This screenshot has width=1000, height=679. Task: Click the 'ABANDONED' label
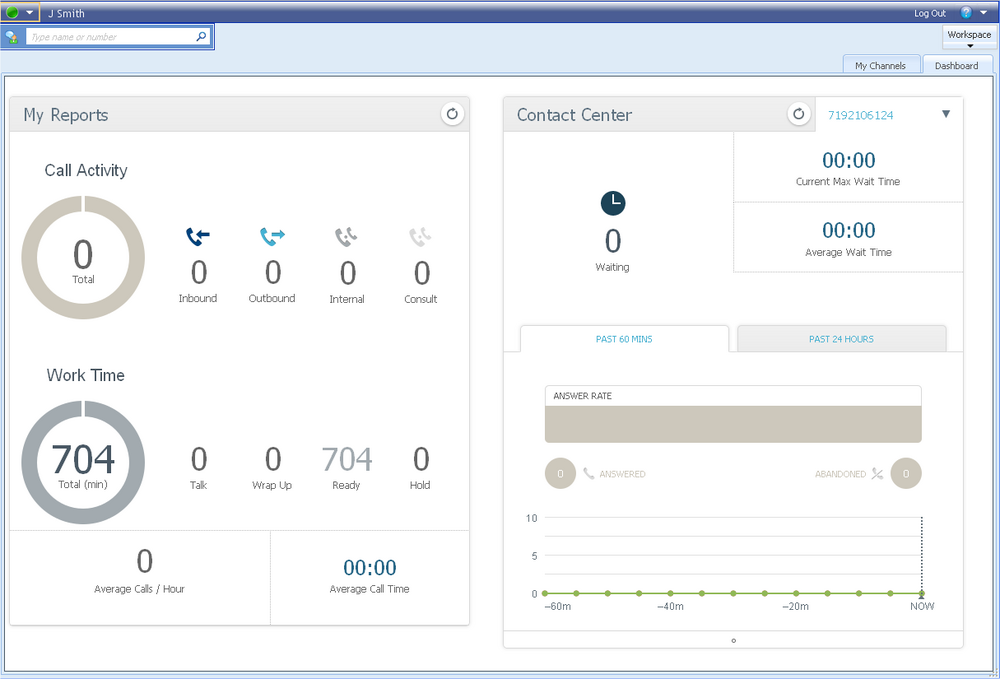[841, 474]
